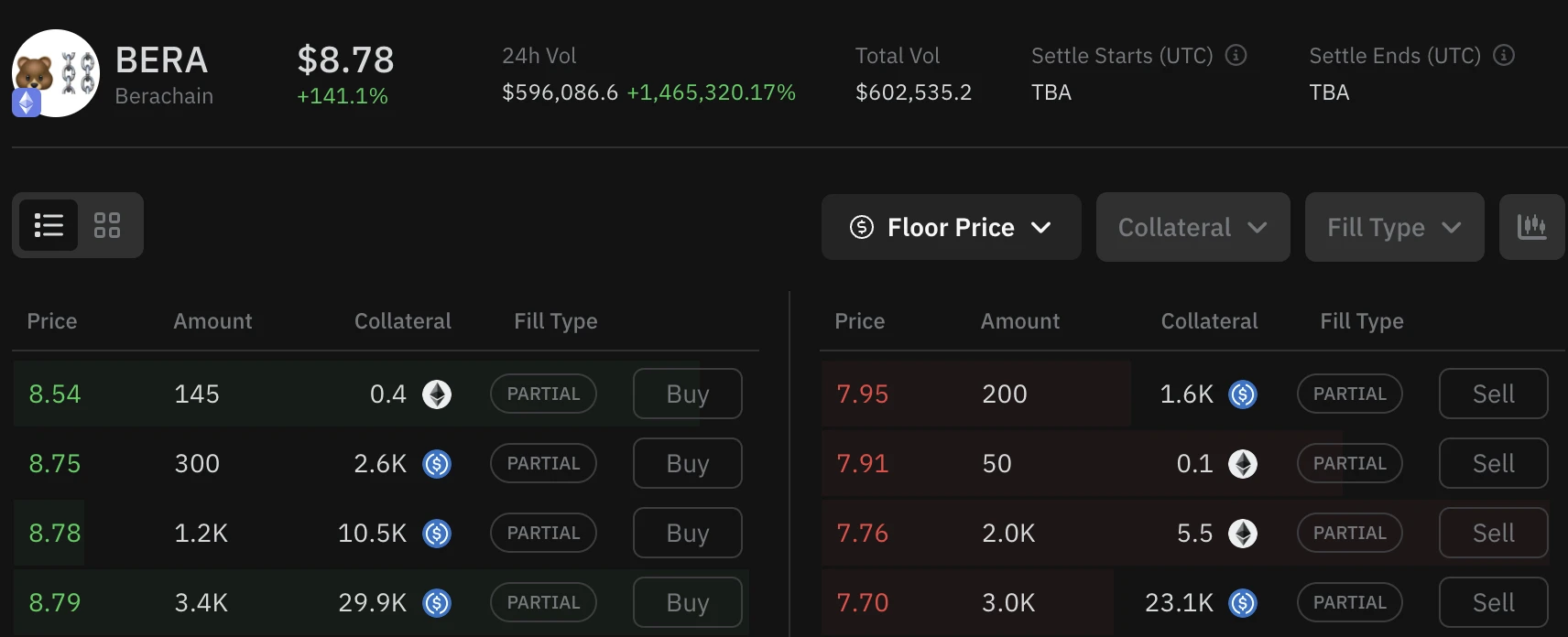The image size is (1568, 637).
Task: Click the BERA token logo
Action: (x=57, y=72)
